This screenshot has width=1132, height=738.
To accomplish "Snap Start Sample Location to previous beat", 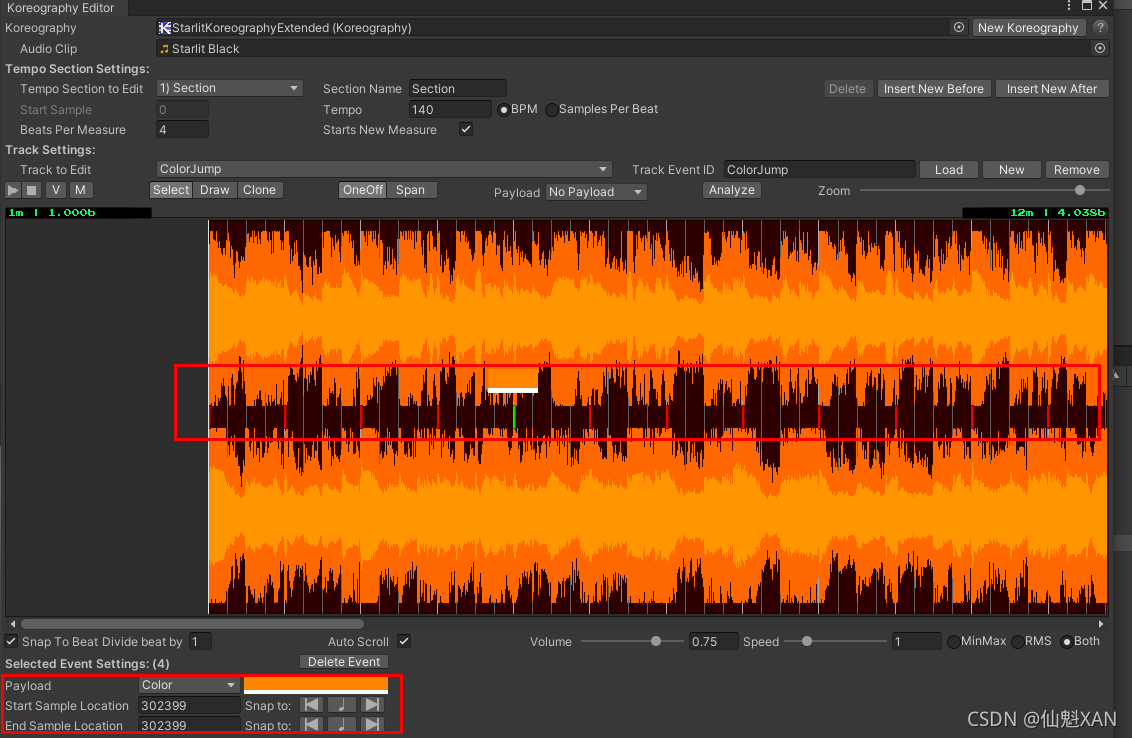I will pyautogui.click(x=312, y=705).
